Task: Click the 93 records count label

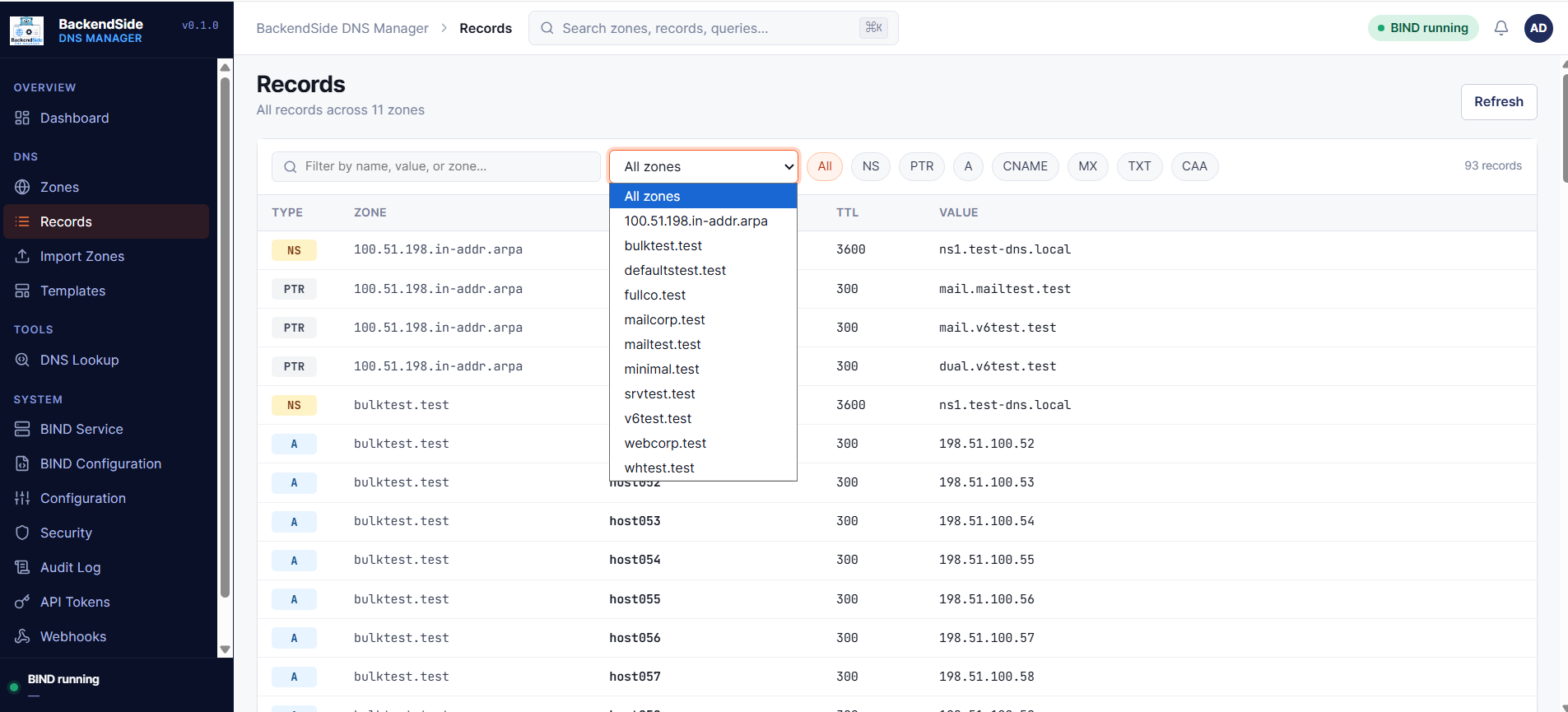Action: [x=1493, y=165]
